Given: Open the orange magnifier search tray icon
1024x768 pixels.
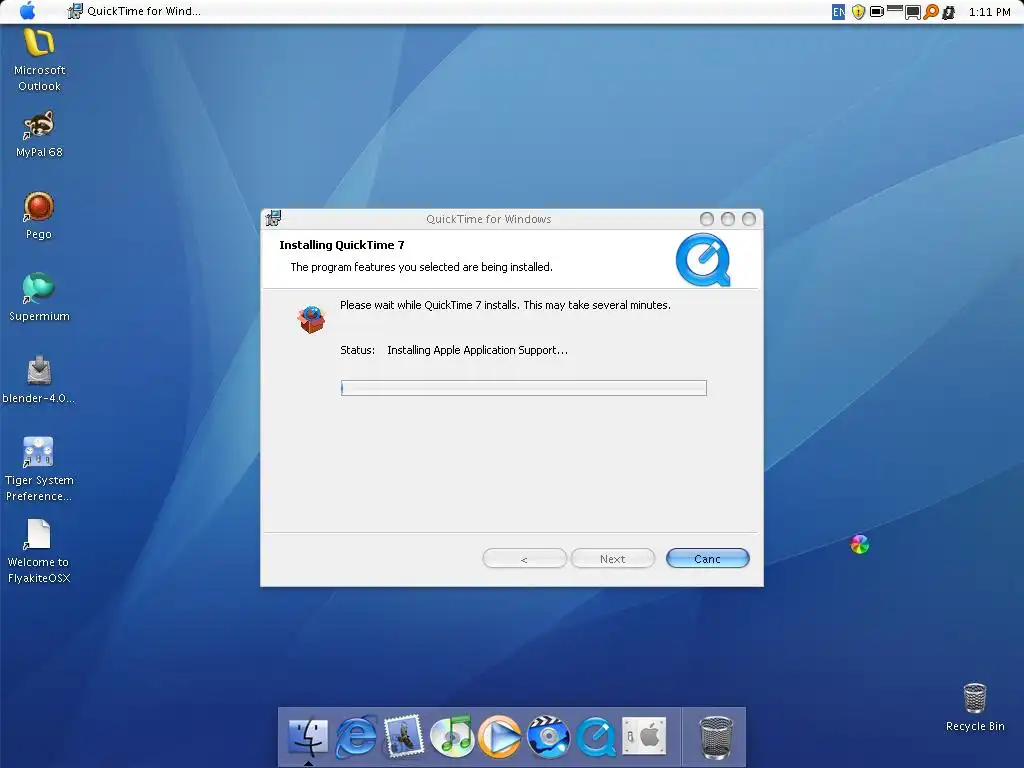Looking at the screenshot, I should pos(931,12).
